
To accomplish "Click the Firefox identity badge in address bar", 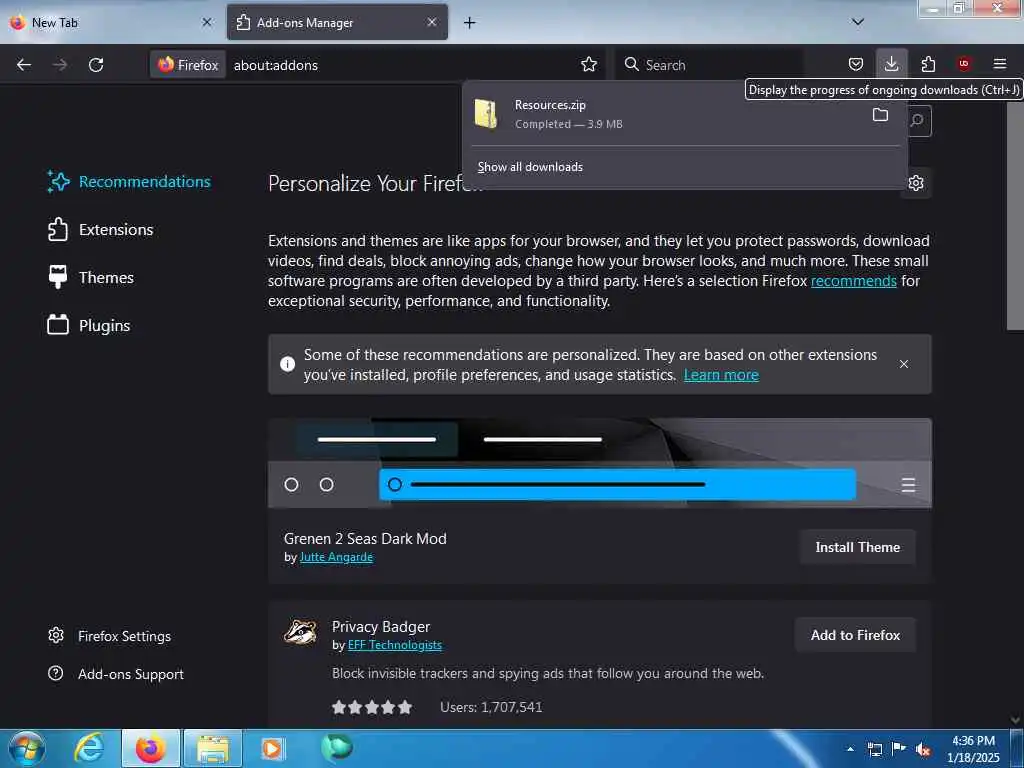I will (x=188, y=65).
